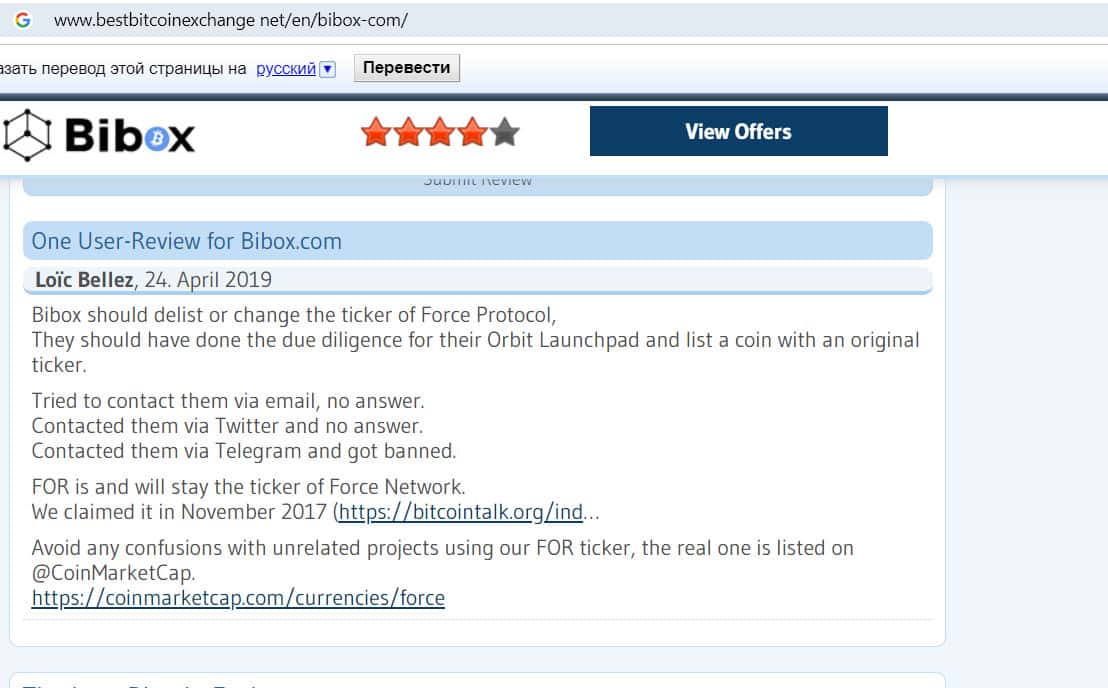Viewport: 1108px width, 688px height.
Task: Click the URL in the address bar
Action: click(230, 20)
